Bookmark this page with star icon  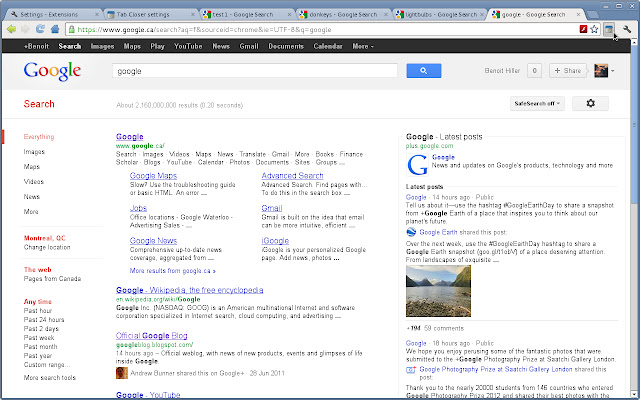pyautogui.click(x=594, y=29)
